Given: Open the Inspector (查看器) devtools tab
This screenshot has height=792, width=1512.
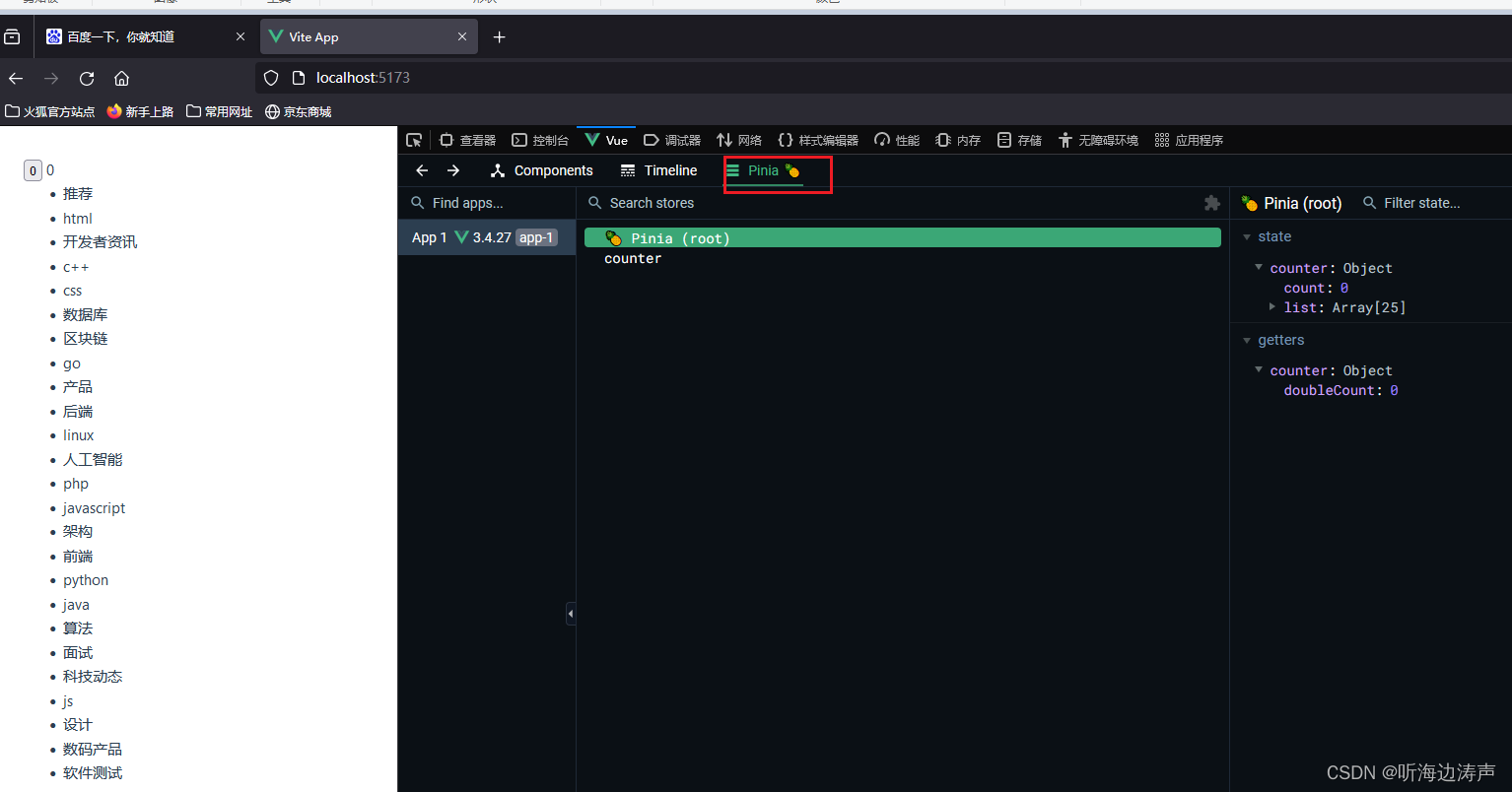Looking at the screenshot, I should pos(467,140).
